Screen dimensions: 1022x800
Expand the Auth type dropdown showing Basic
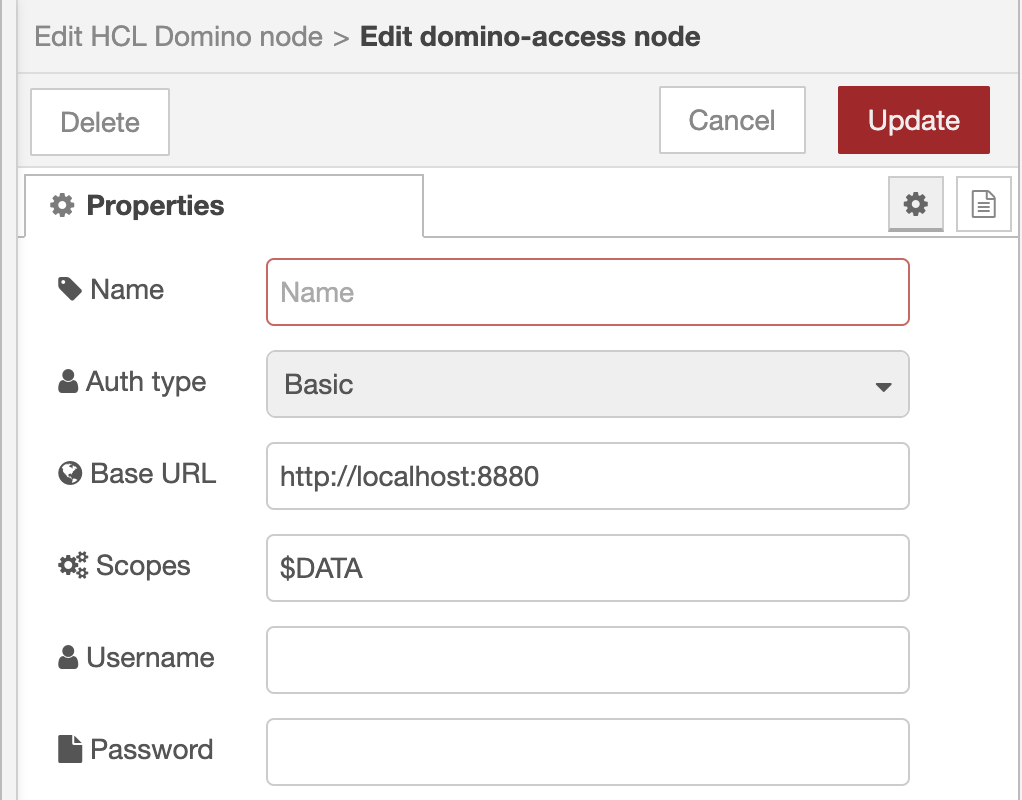coord(587,384)
